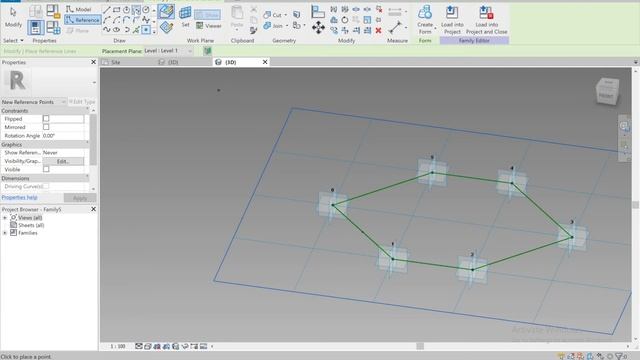The image size is (640, 360).
Task: Select Sheets (all) in the Project Browser
Action: [31, 225]
